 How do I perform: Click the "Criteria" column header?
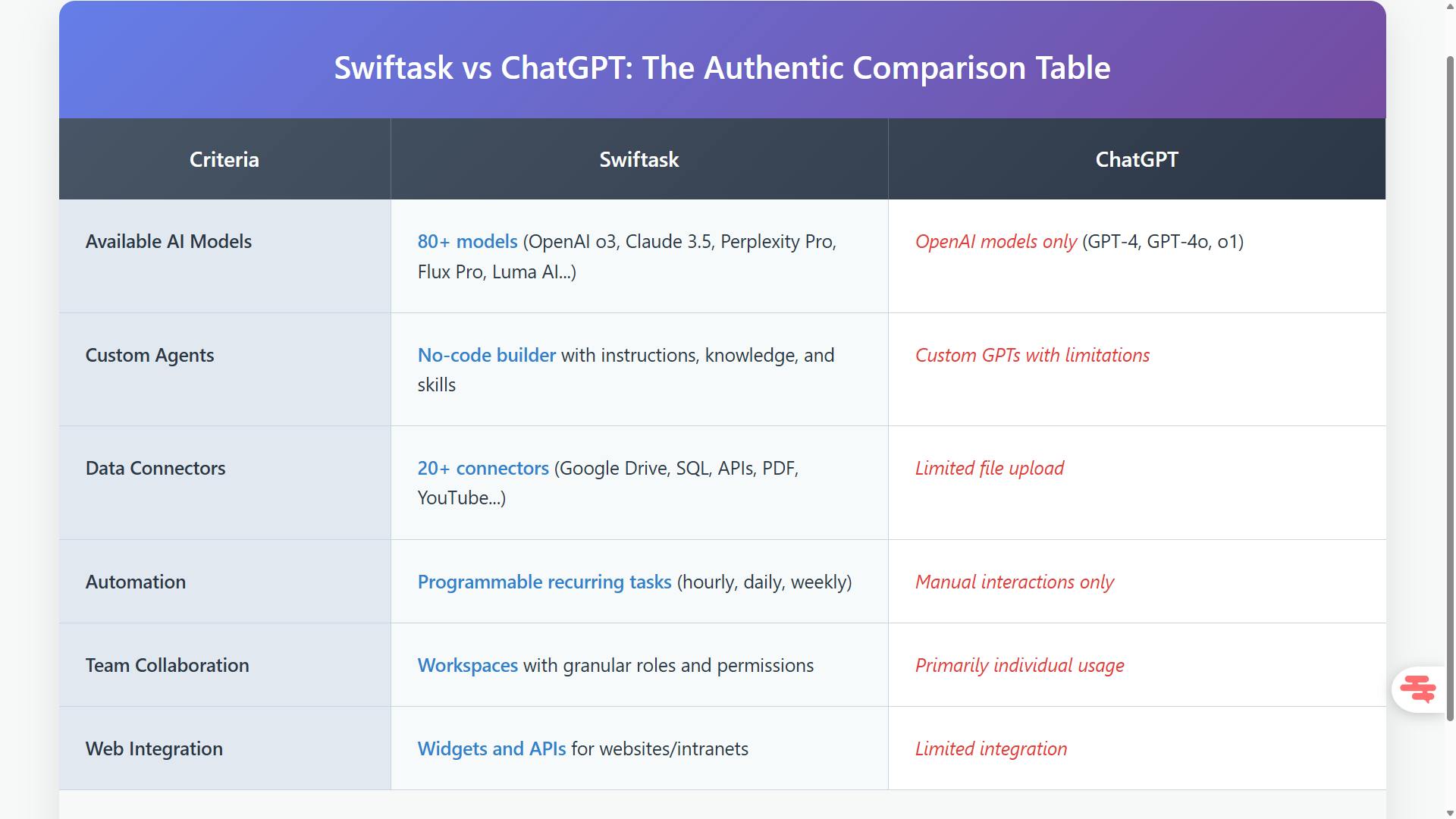tap(224, 159)
